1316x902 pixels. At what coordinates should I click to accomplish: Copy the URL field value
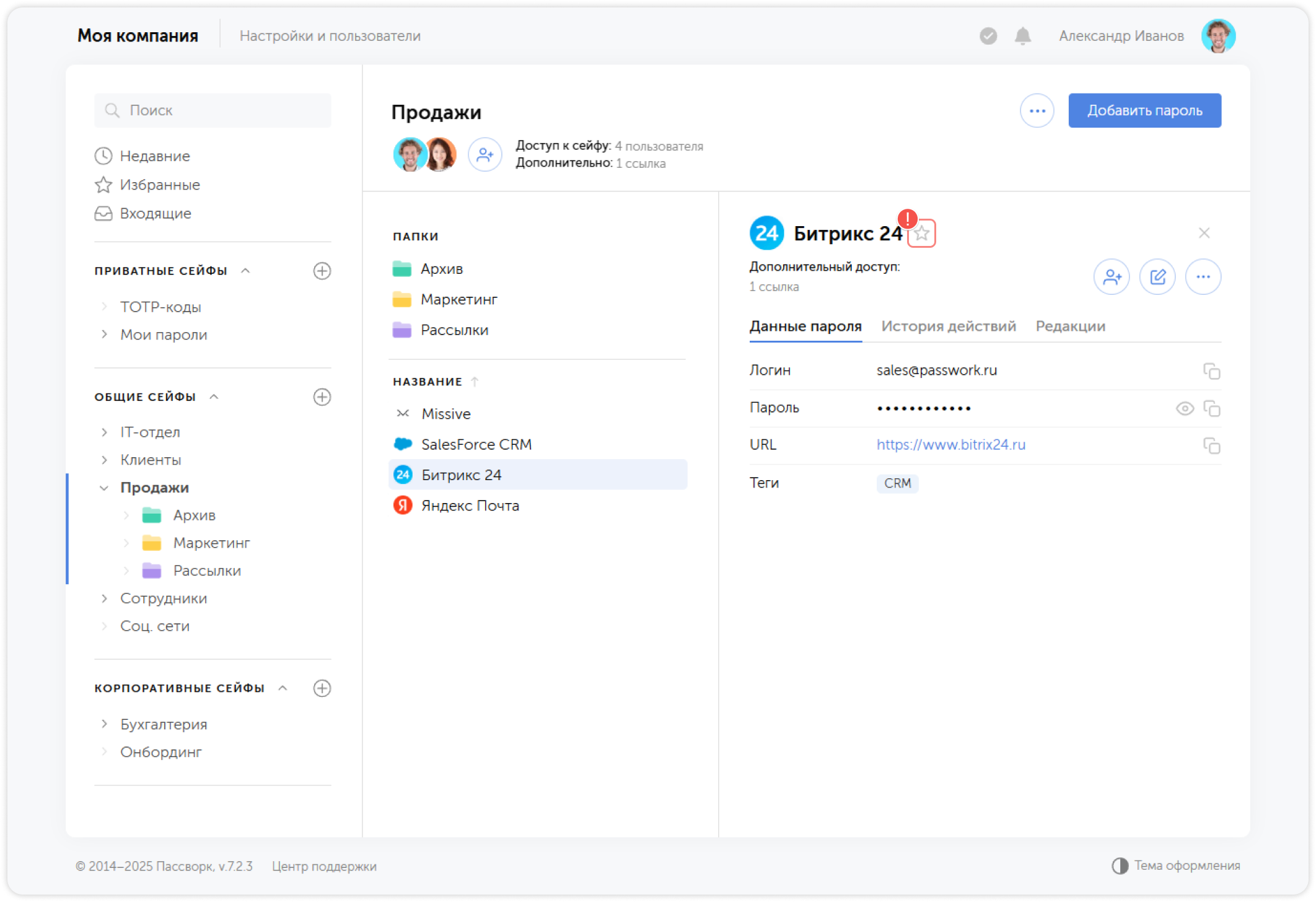[1211, 445]
